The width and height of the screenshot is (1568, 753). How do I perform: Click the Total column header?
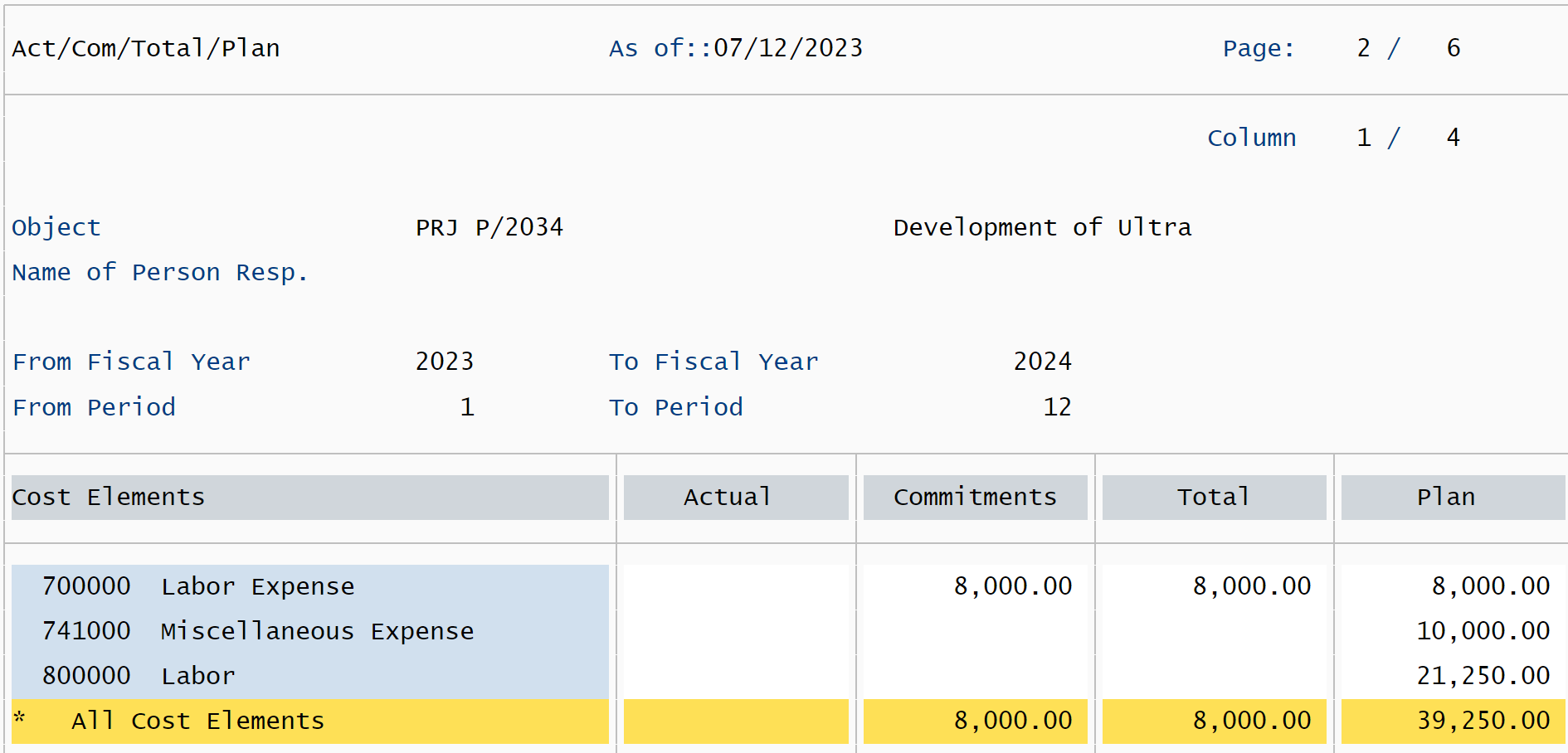click(1215, 497)
